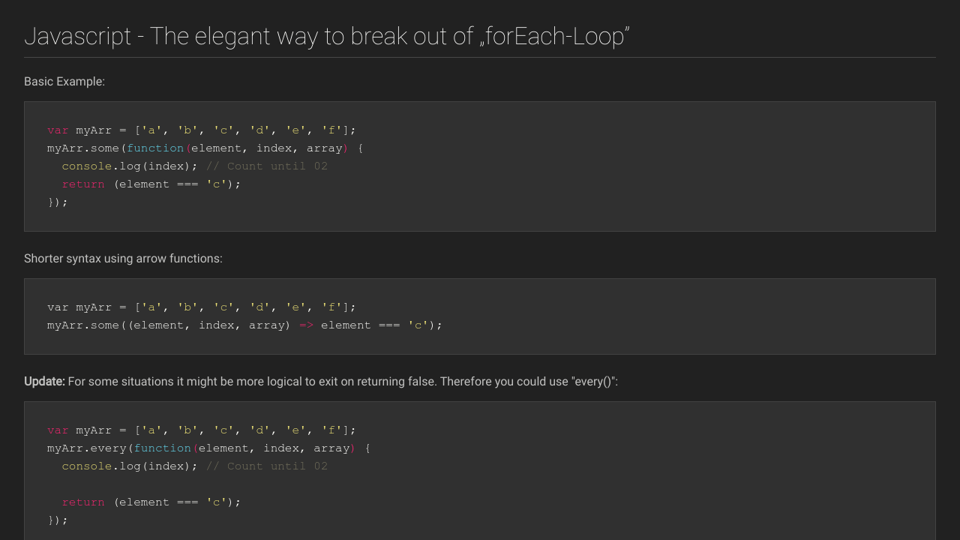Click the return keyword in third code block
This screenshot has width=960, height=540.
pos(83,502)
